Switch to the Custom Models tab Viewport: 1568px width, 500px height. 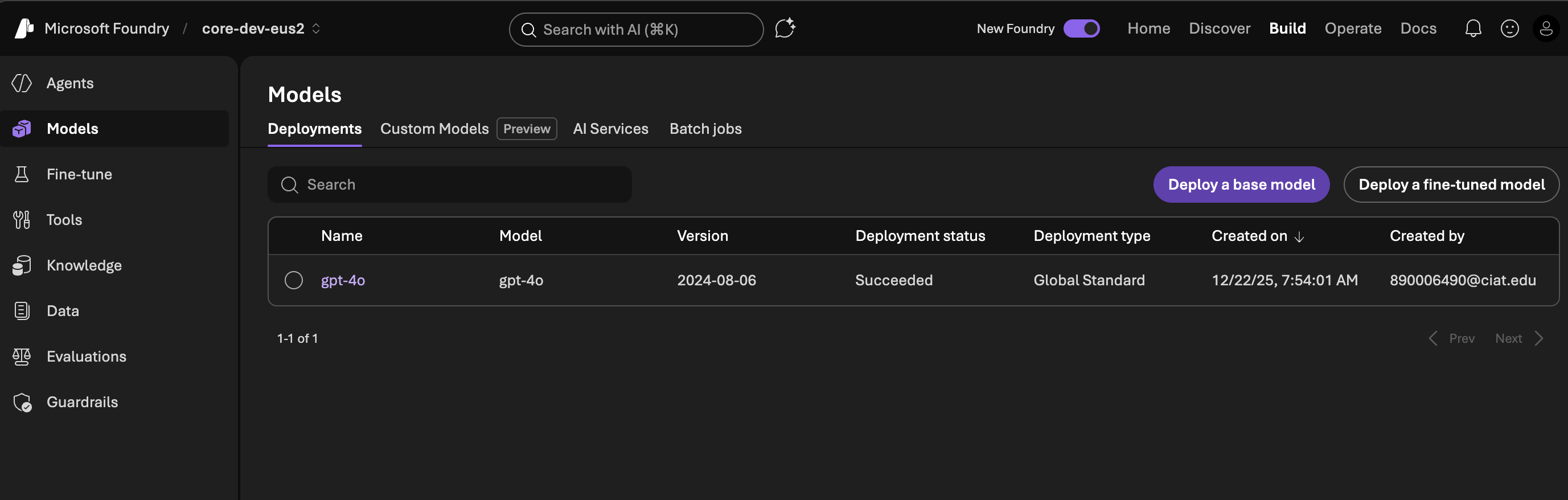434,129
